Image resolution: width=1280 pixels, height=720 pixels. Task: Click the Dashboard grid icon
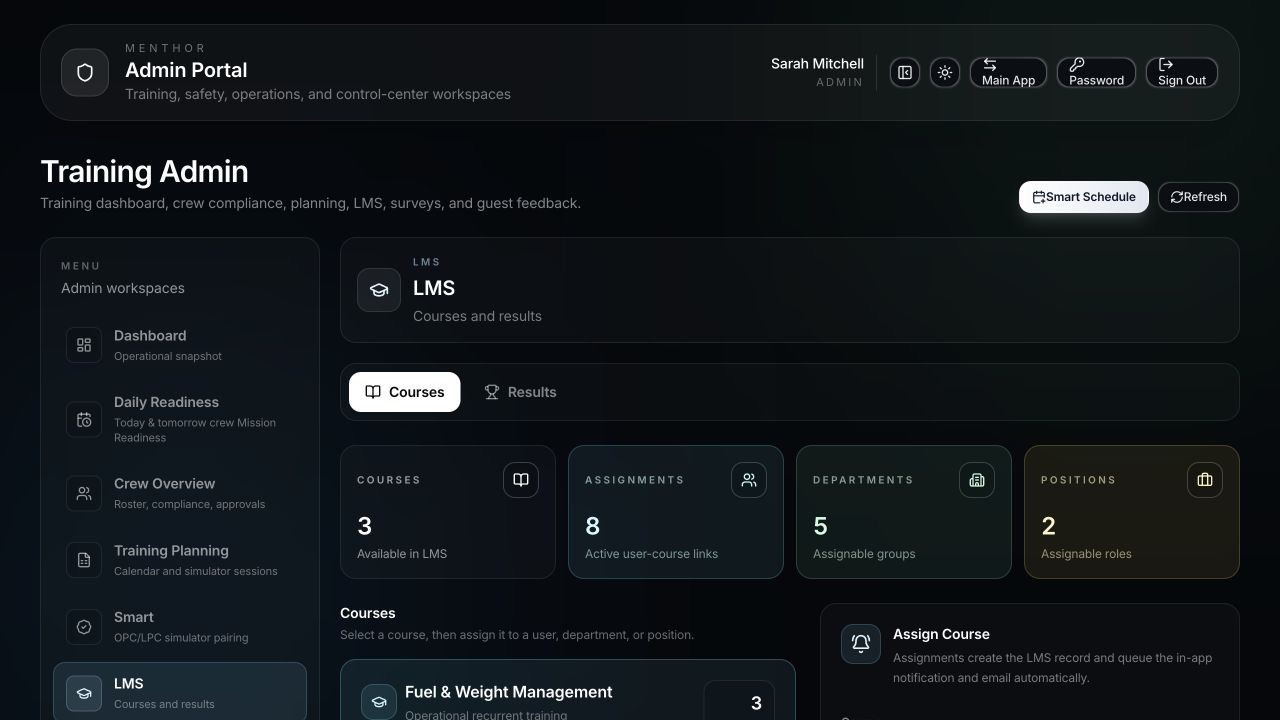(x=84, y=345)
